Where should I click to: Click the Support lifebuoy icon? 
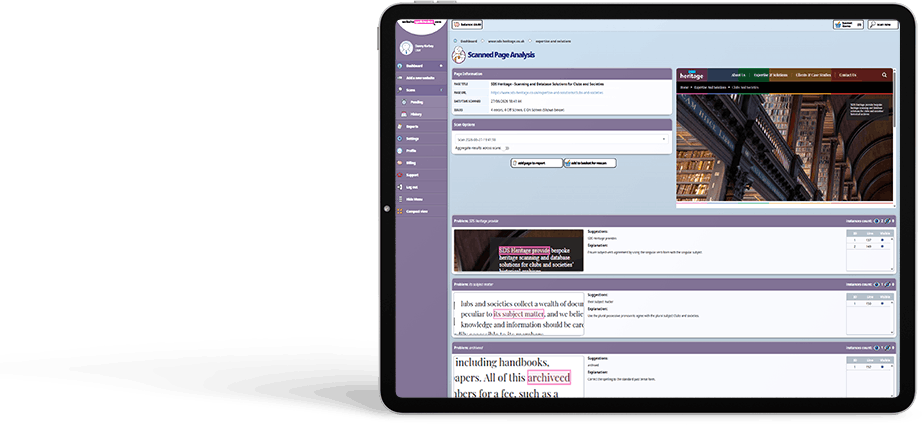pos(400,175)
